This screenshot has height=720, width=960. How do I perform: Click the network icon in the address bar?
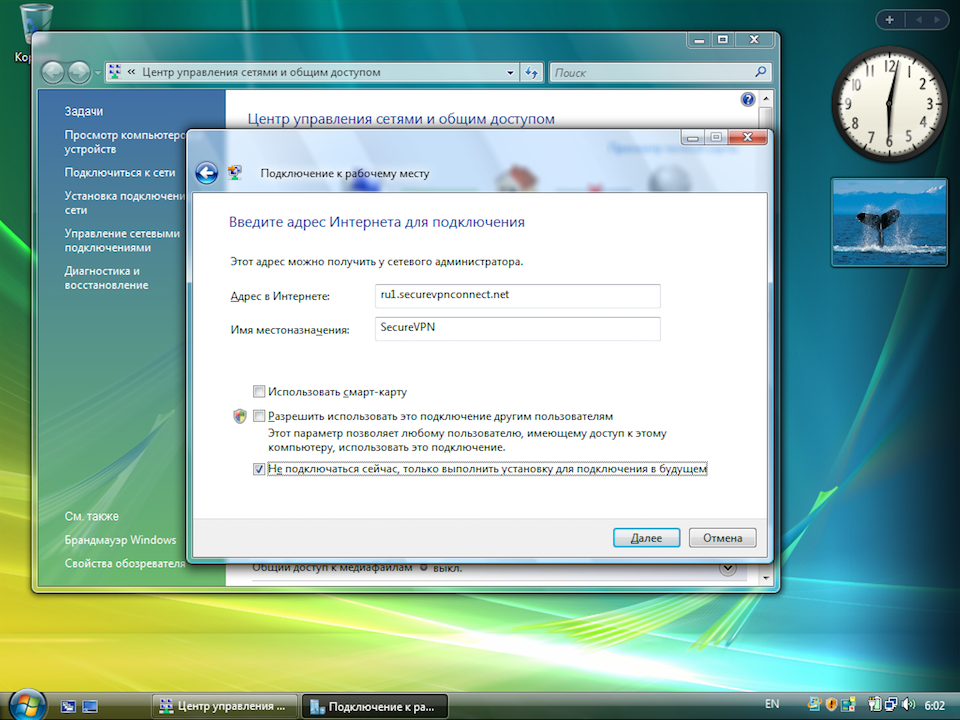click(x=114, y=72)
